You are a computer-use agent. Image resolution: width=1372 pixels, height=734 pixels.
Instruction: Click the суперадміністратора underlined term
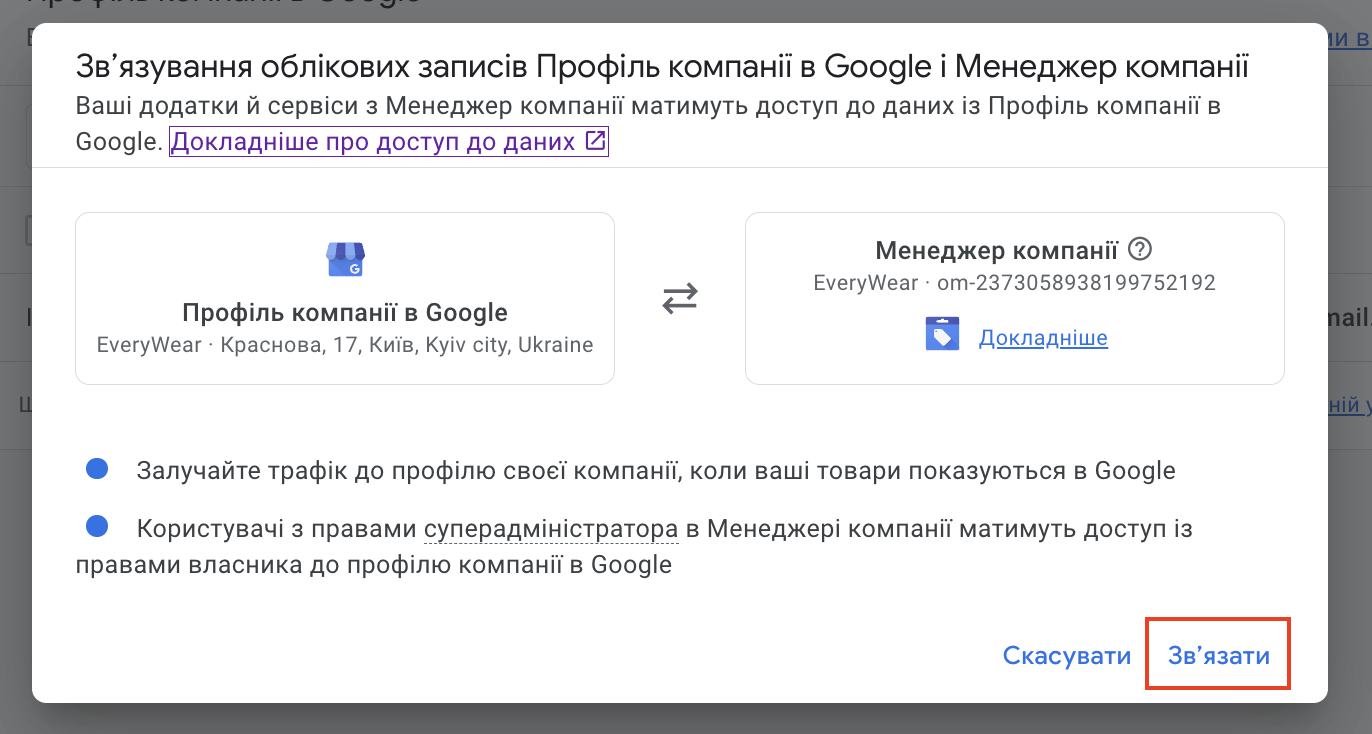[551, 528]
